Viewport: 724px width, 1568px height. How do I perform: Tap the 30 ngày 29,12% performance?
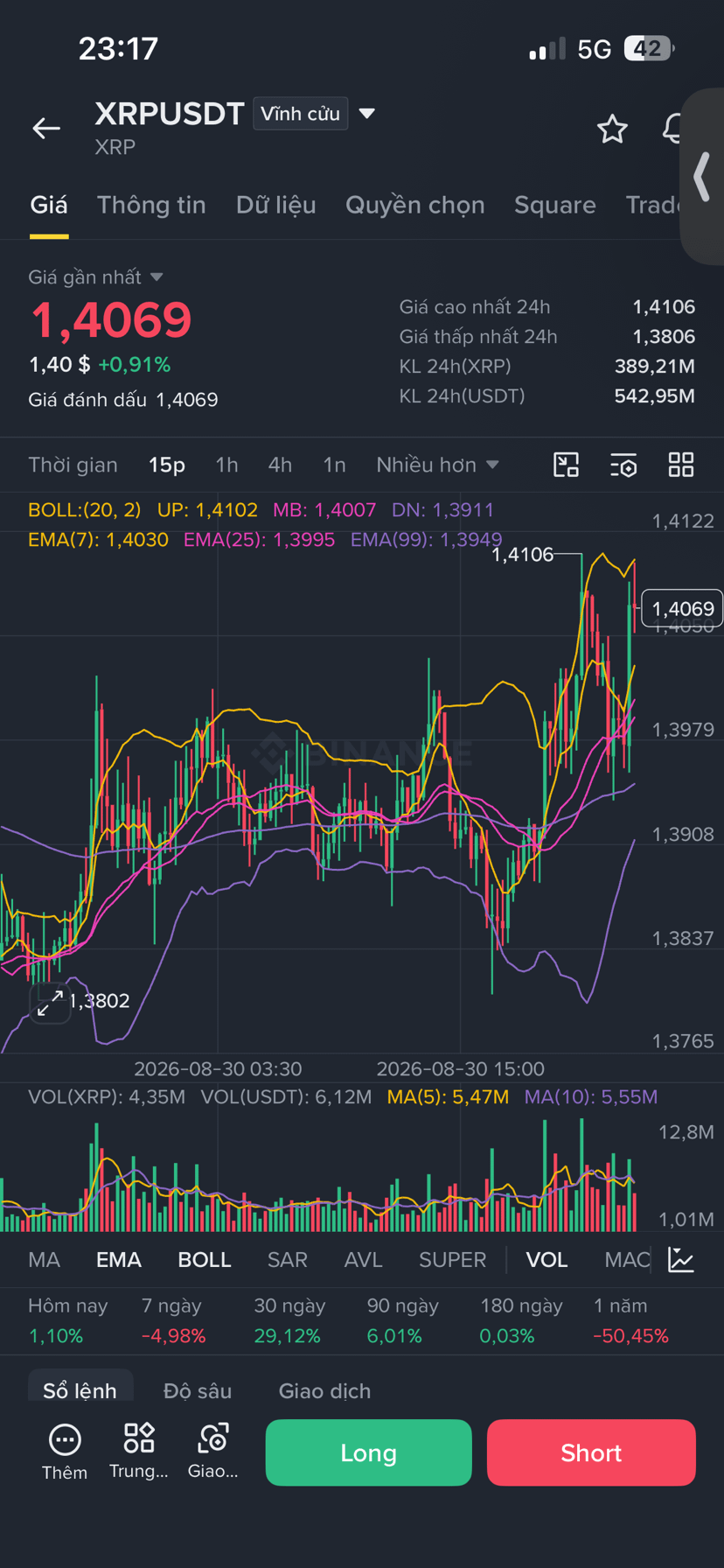pyautogui.click(x=289, y=1321)
